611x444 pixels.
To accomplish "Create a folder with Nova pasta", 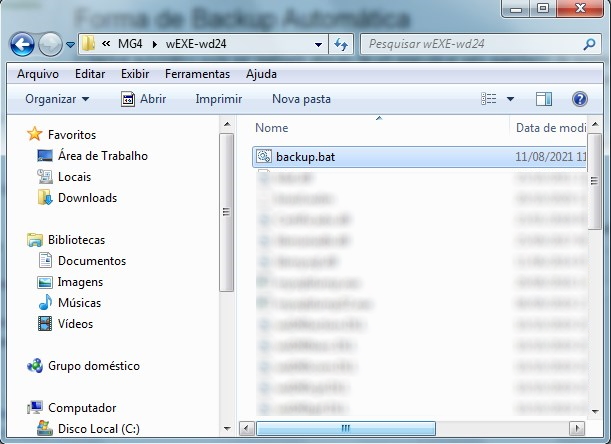I will coord(301,99).
